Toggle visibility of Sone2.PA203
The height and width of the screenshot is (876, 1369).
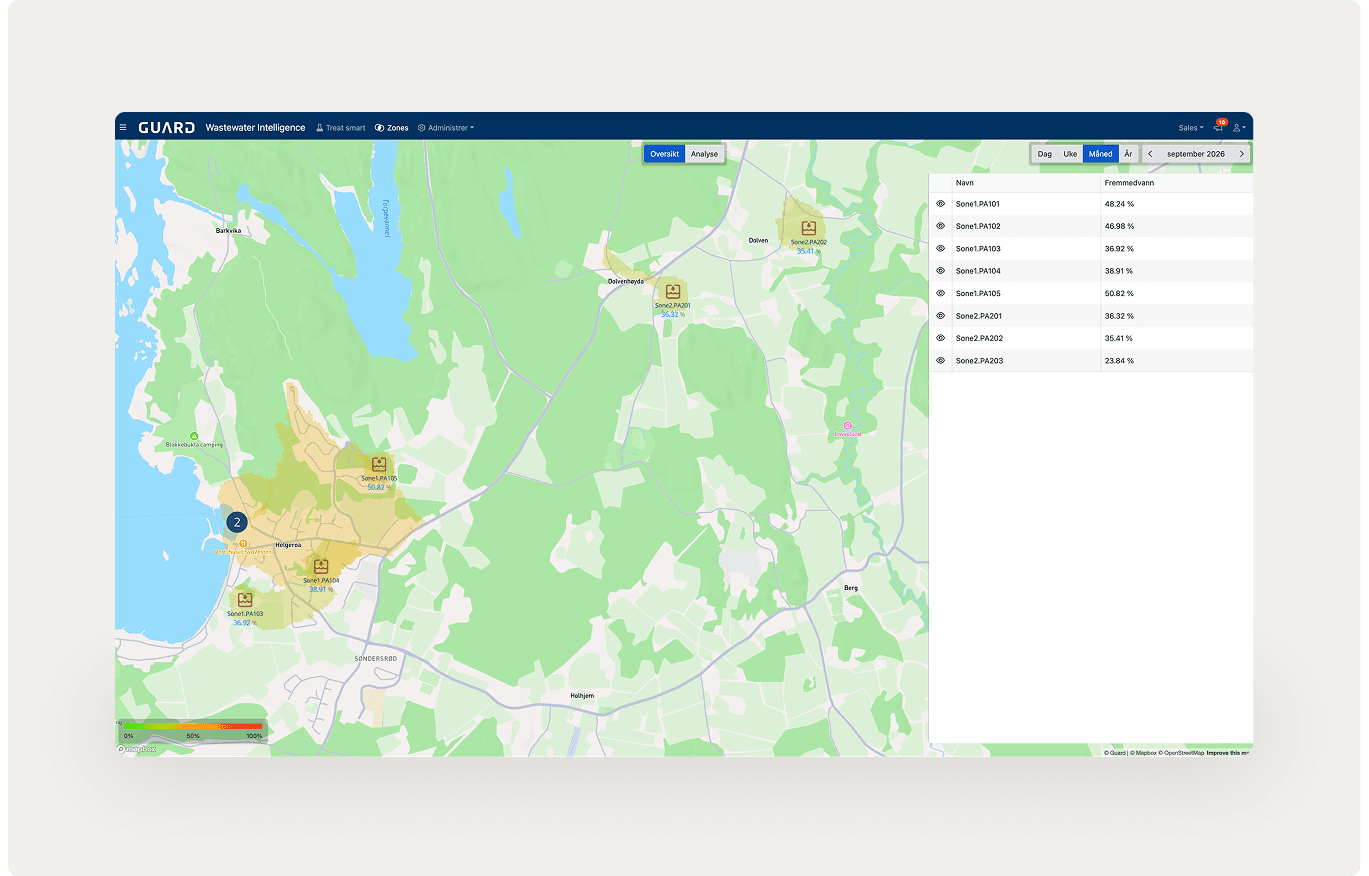[940, 360]
